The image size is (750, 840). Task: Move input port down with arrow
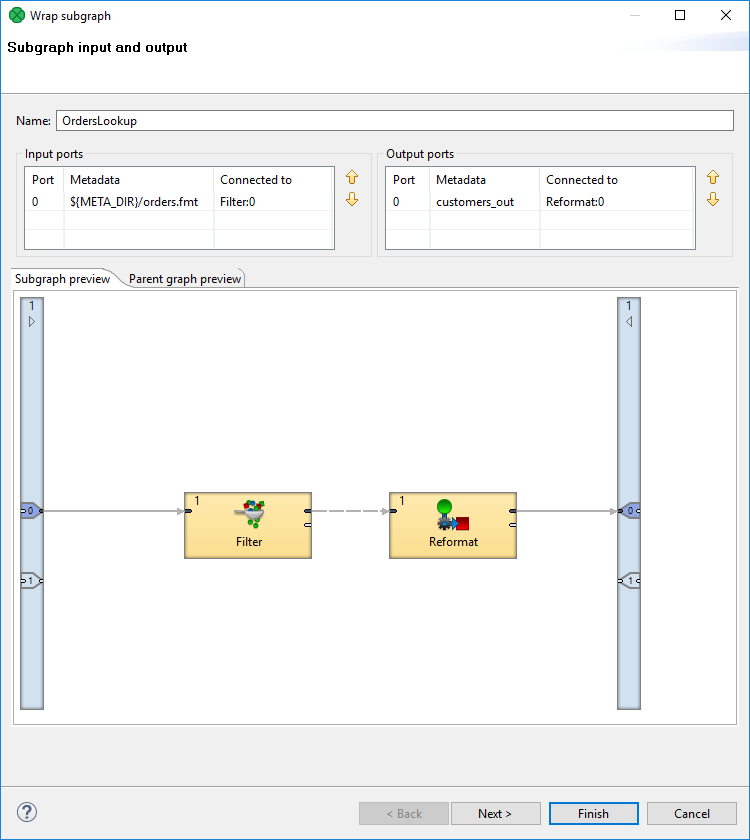[352, 199]
